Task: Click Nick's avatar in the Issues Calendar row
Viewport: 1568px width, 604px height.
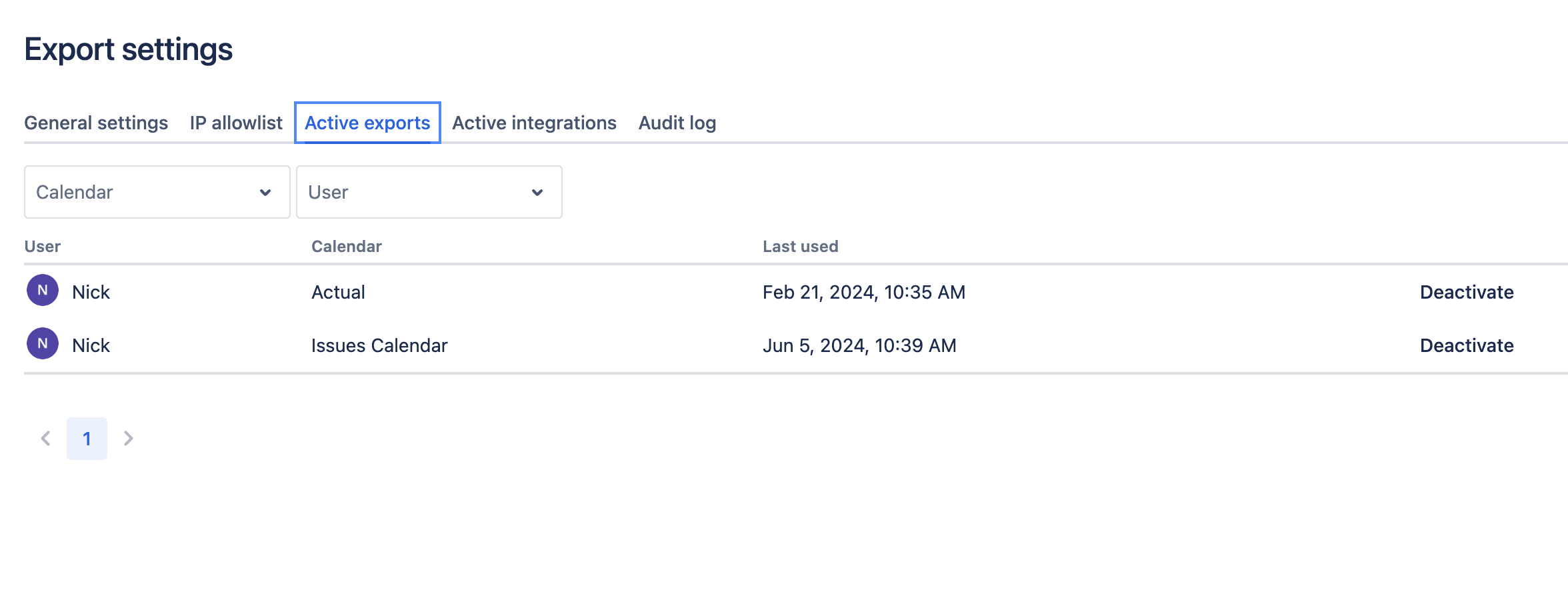Action: 43,344
